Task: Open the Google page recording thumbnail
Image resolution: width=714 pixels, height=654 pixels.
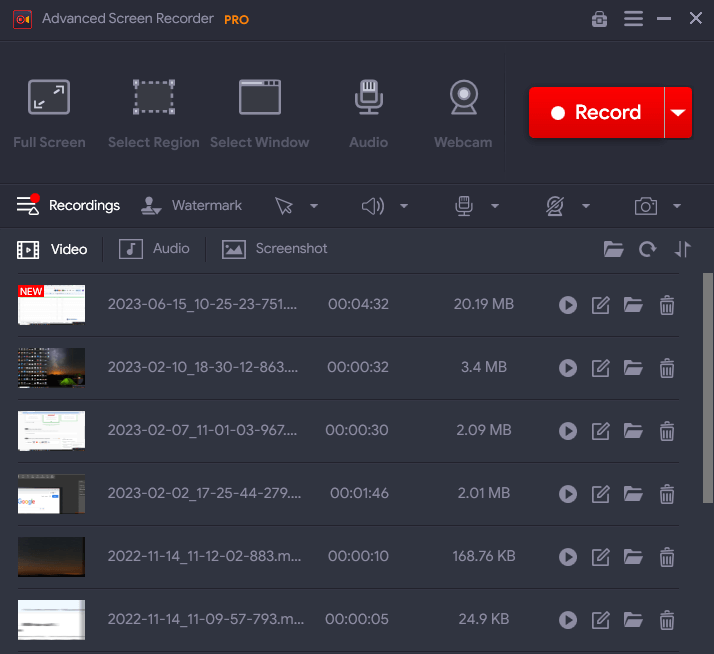Action: 51,494
